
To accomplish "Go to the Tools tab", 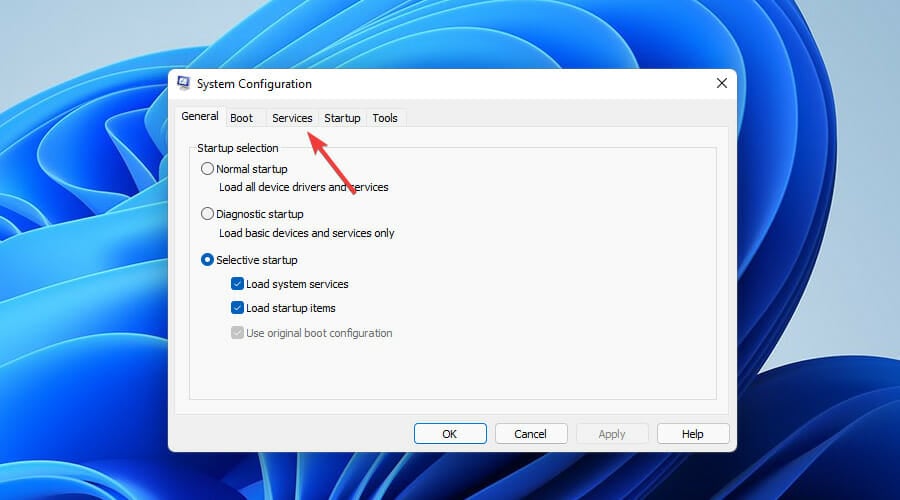I will pos(385,118).
